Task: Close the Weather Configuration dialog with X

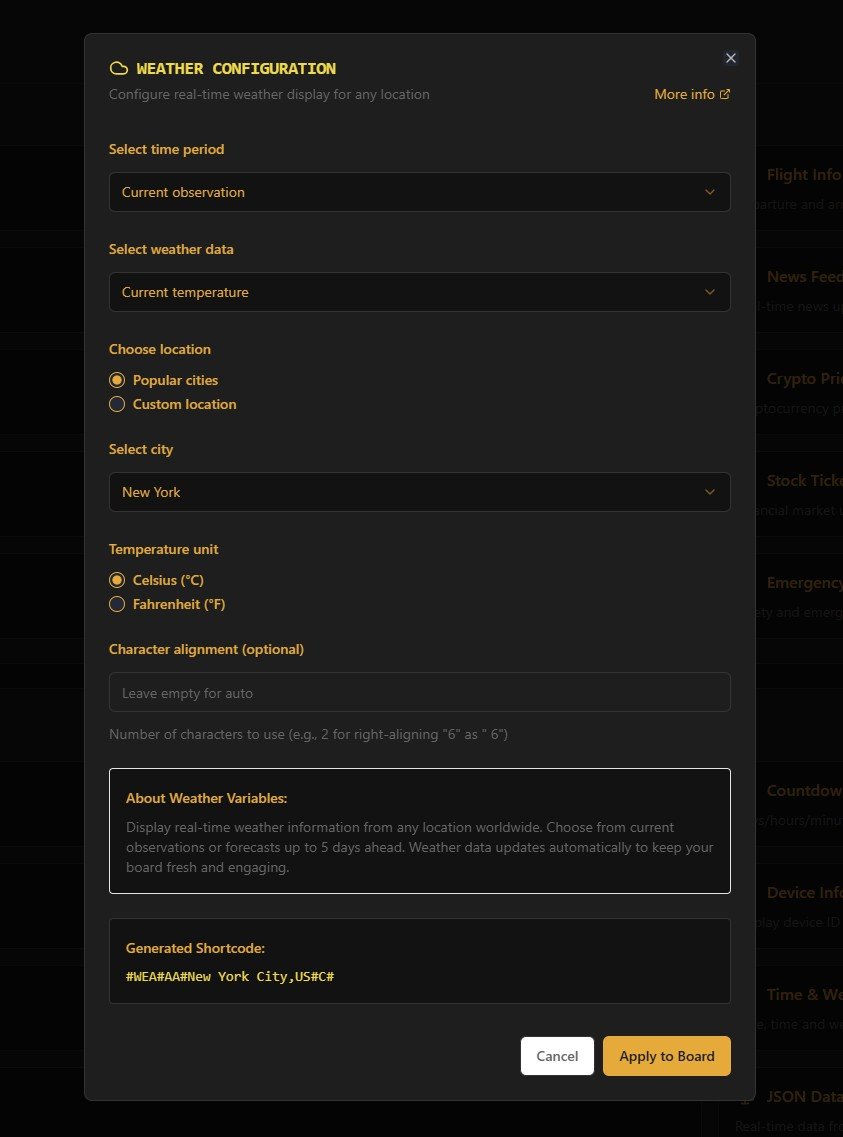Action: 730,58
